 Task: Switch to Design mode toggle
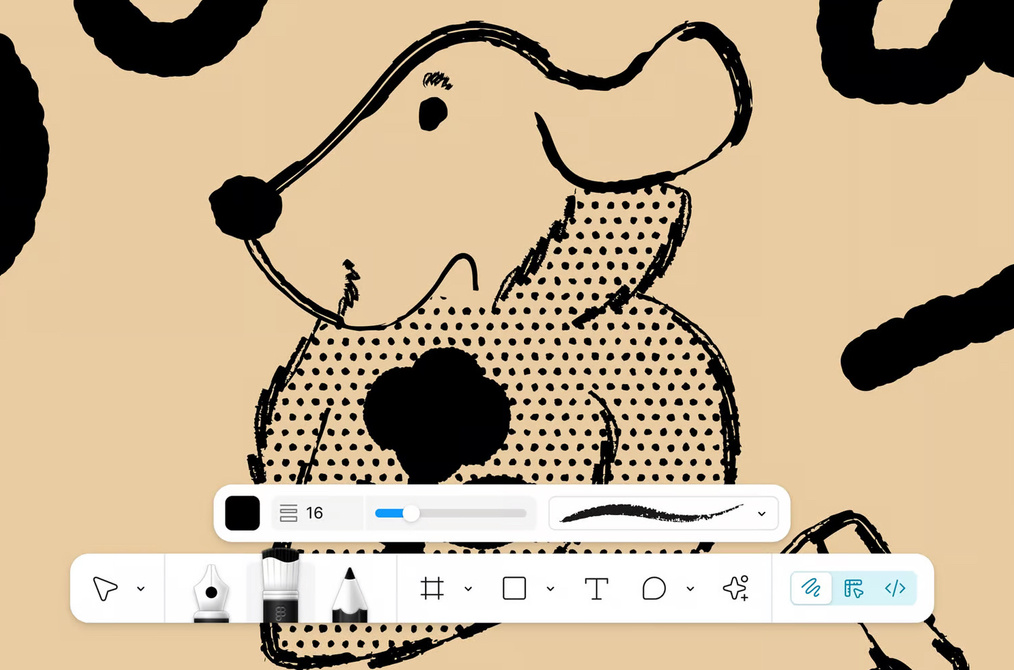pos(854,588)
